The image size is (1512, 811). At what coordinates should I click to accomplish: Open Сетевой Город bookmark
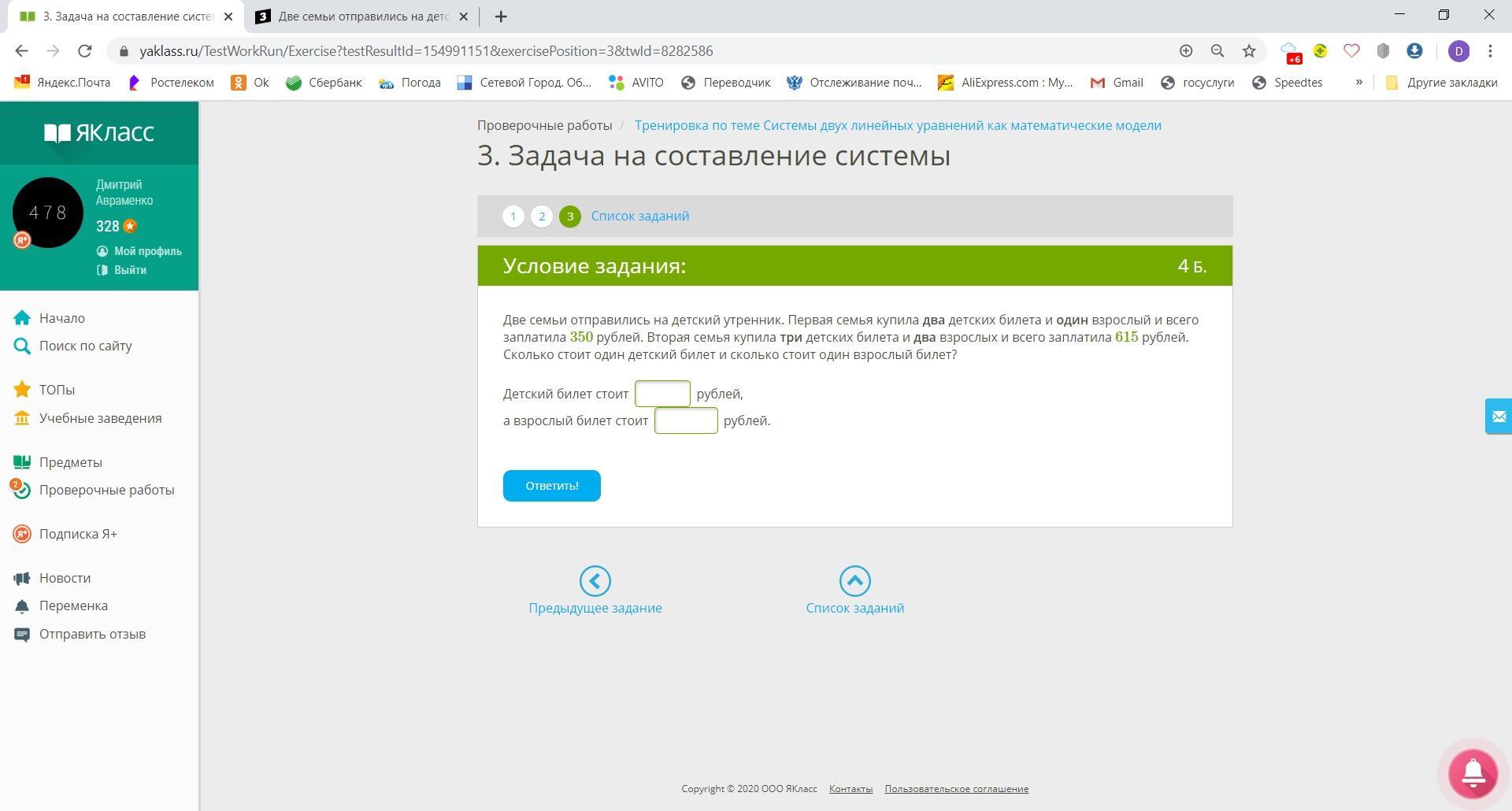(x=524, y=83)
